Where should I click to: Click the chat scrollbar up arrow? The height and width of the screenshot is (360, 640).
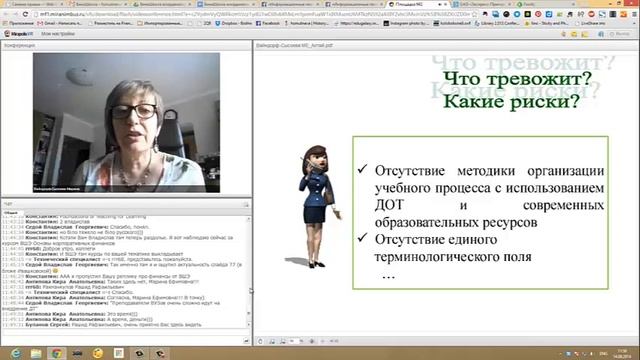[249, 220]
